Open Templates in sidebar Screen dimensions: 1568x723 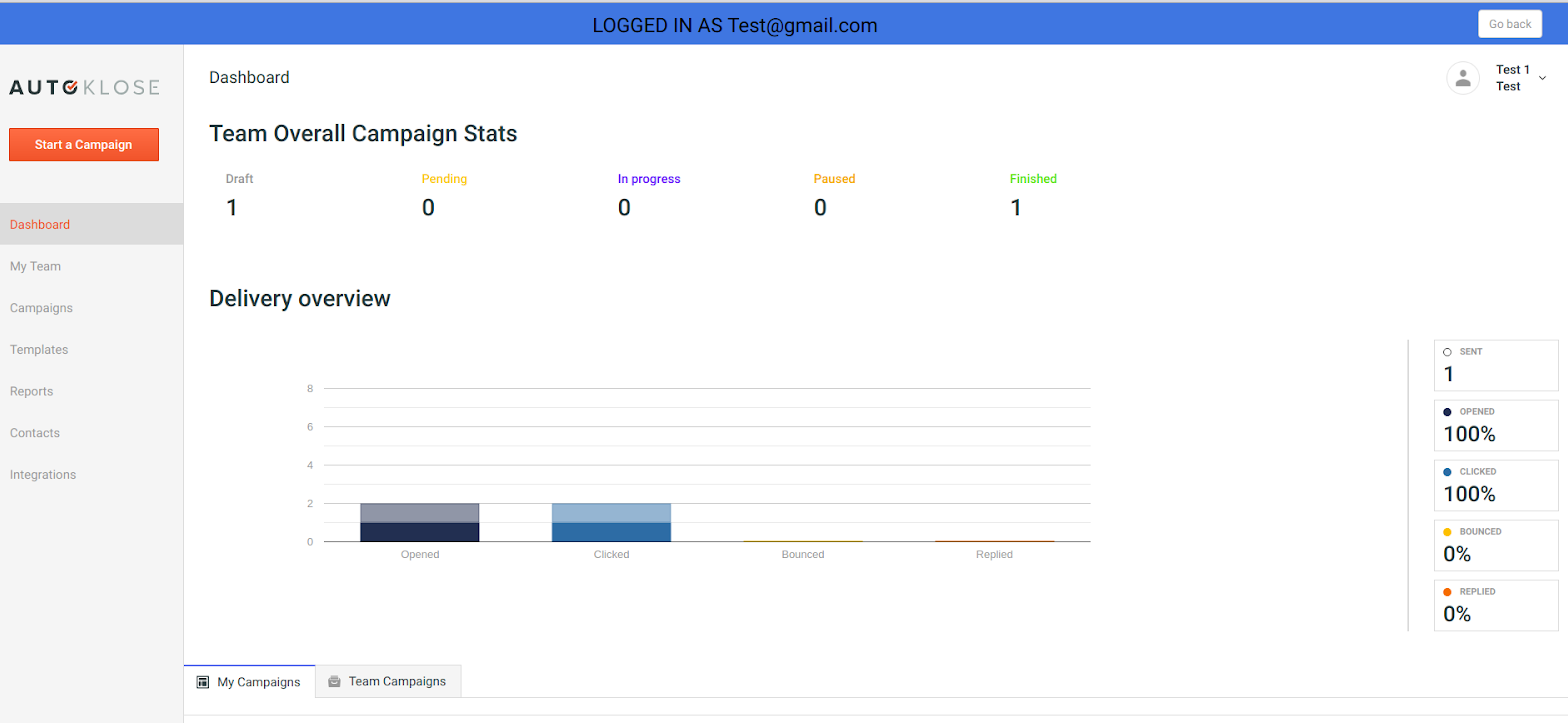click(x=92, y=350)
